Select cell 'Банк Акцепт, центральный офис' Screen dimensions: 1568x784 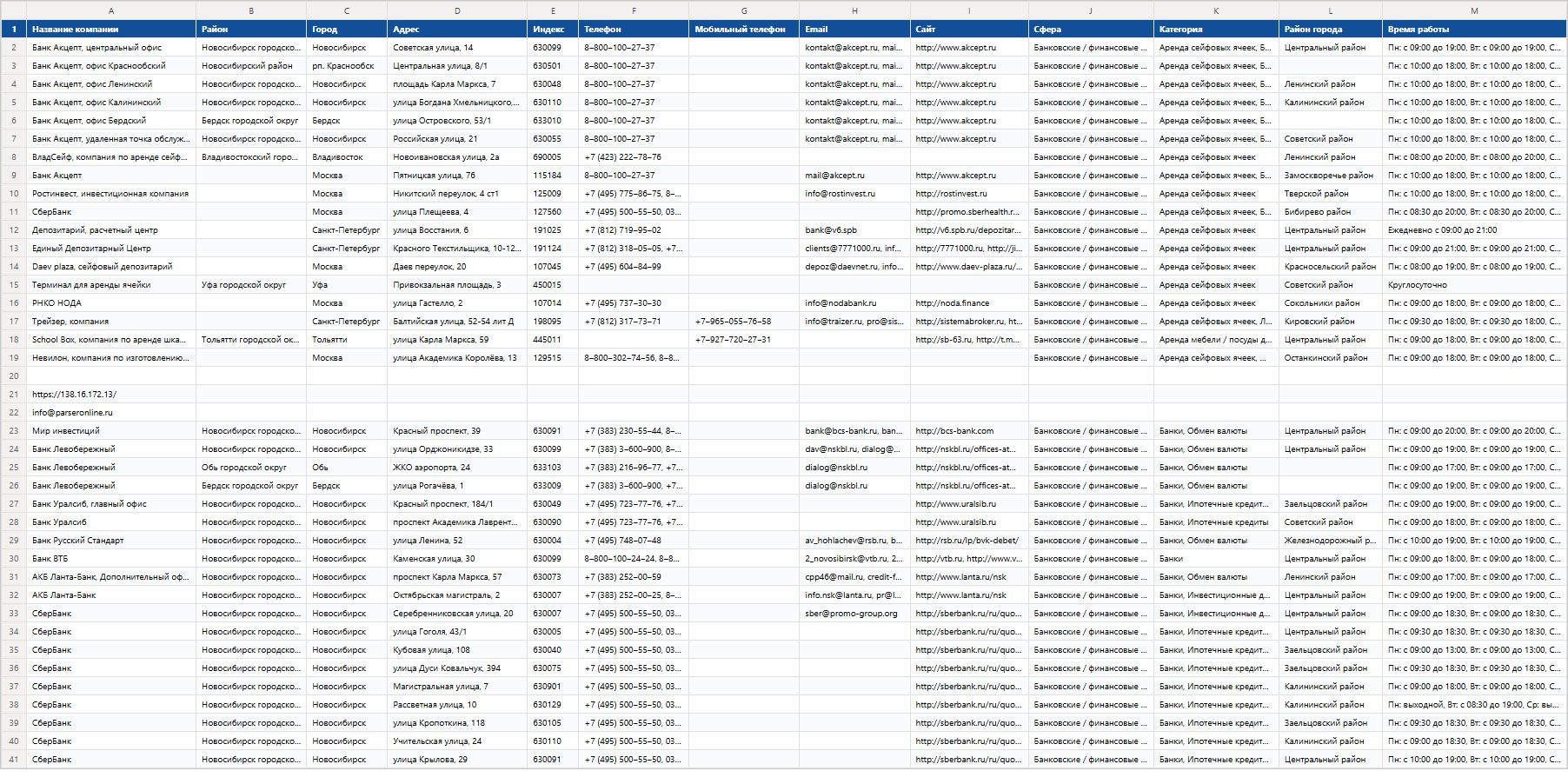coord(111,48)
